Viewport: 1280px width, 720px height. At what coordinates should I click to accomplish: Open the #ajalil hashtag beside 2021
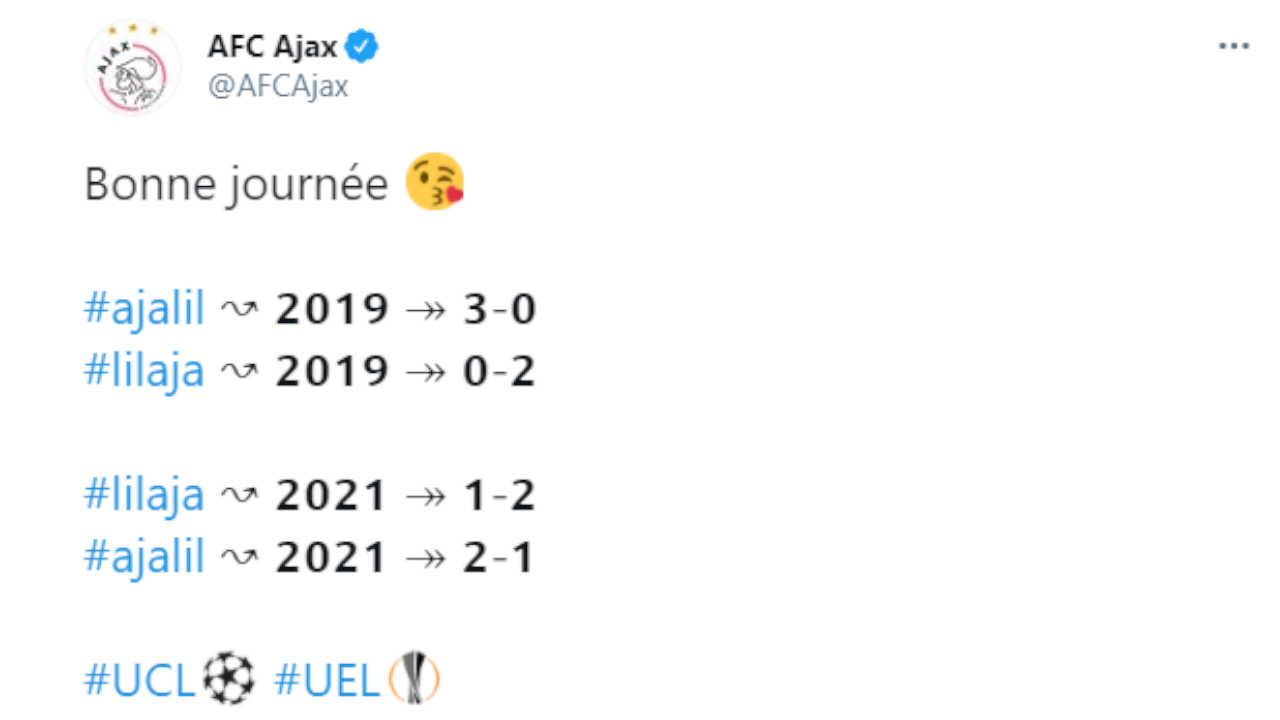point(144,557)
